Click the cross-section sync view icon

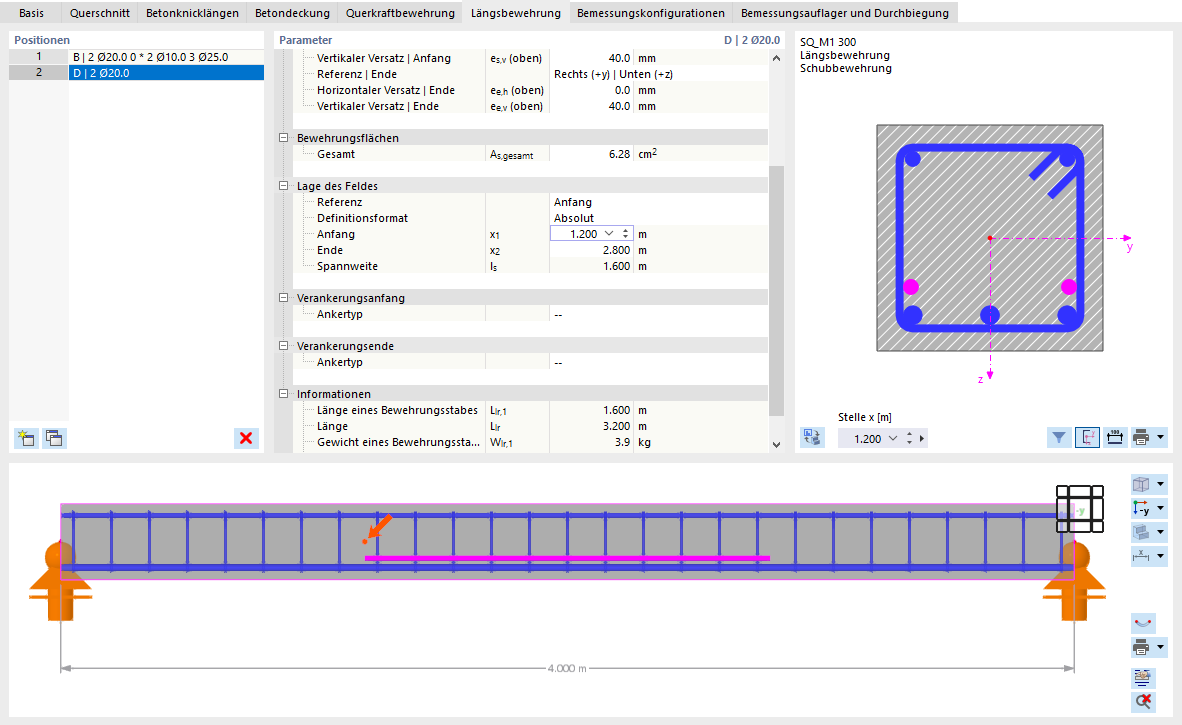click(x=812, y=438)
